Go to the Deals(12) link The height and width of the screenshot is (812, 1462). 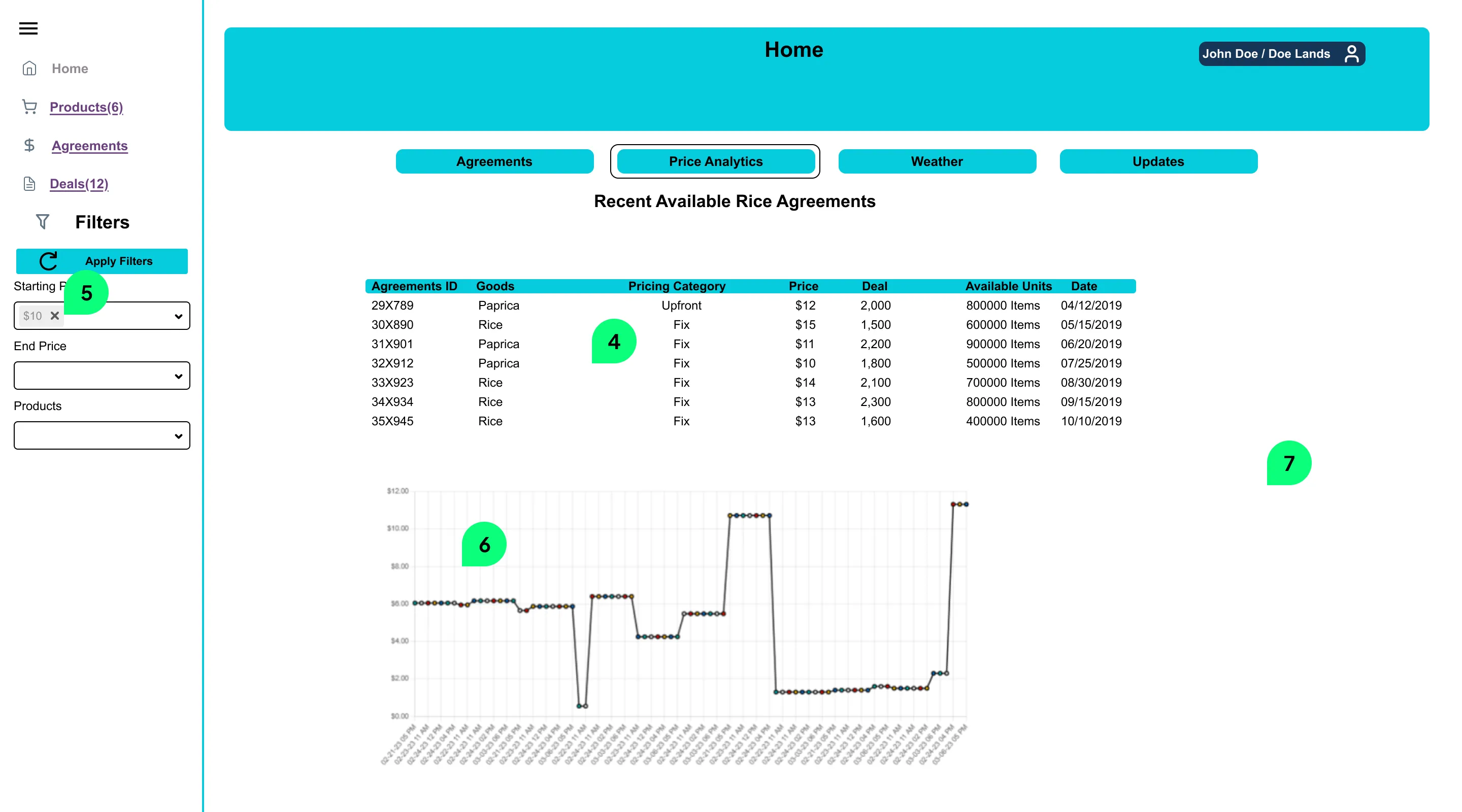pyautogui.click(x=79, y=184)
